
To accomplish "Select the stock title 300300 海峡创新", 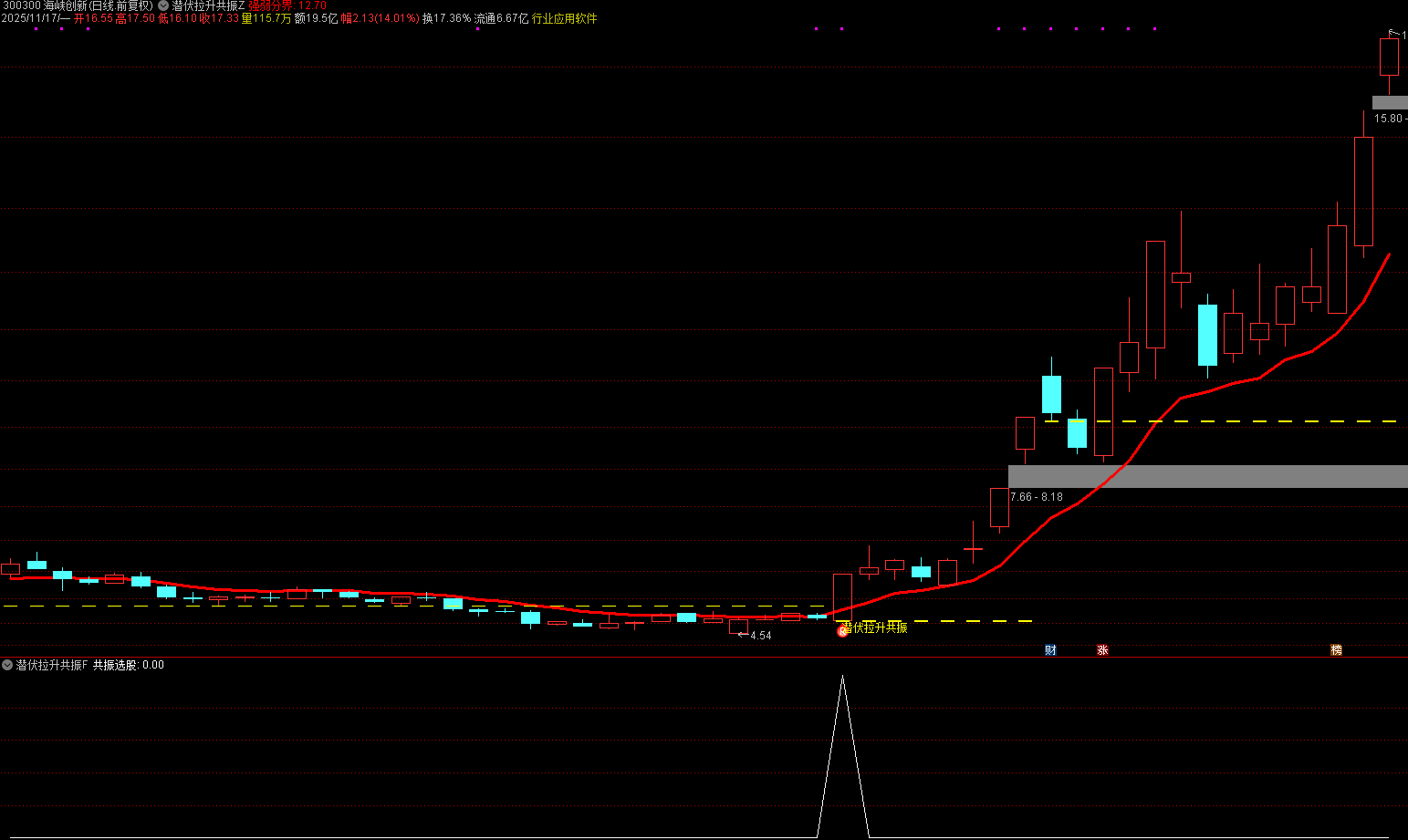I will click(77, 5).
